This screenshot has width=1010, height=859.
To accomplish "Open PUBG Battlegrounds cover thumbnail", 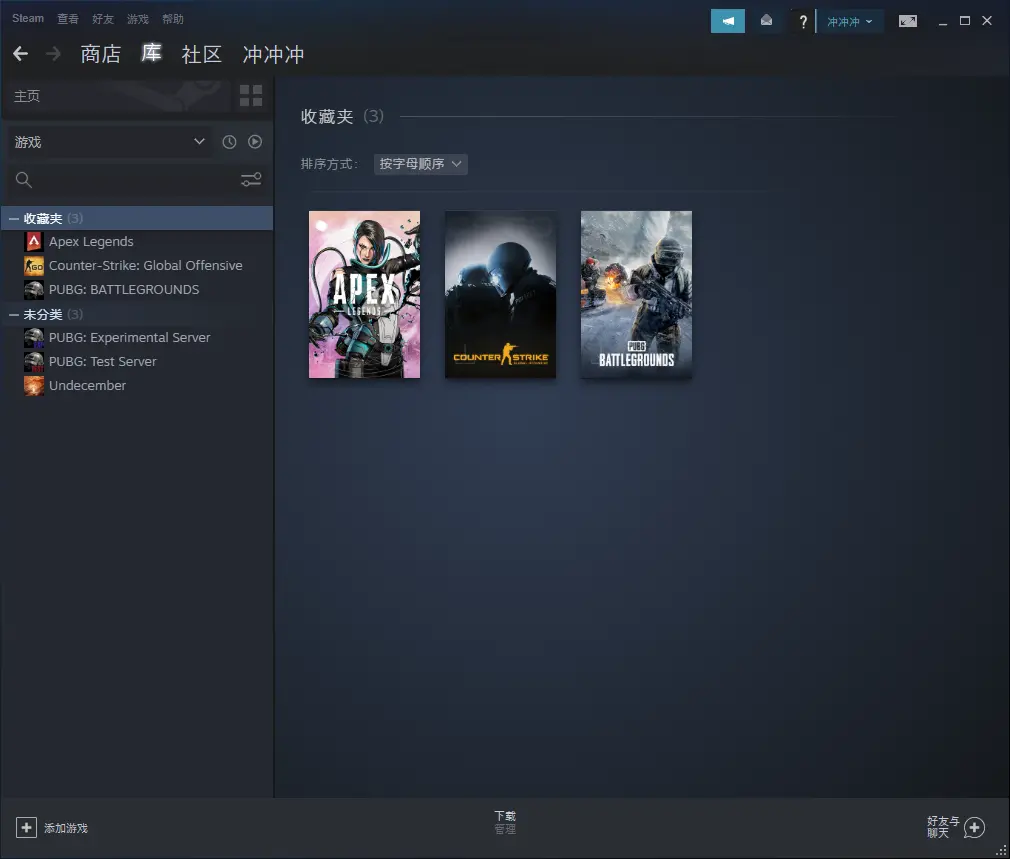I will tap(636, 294).
